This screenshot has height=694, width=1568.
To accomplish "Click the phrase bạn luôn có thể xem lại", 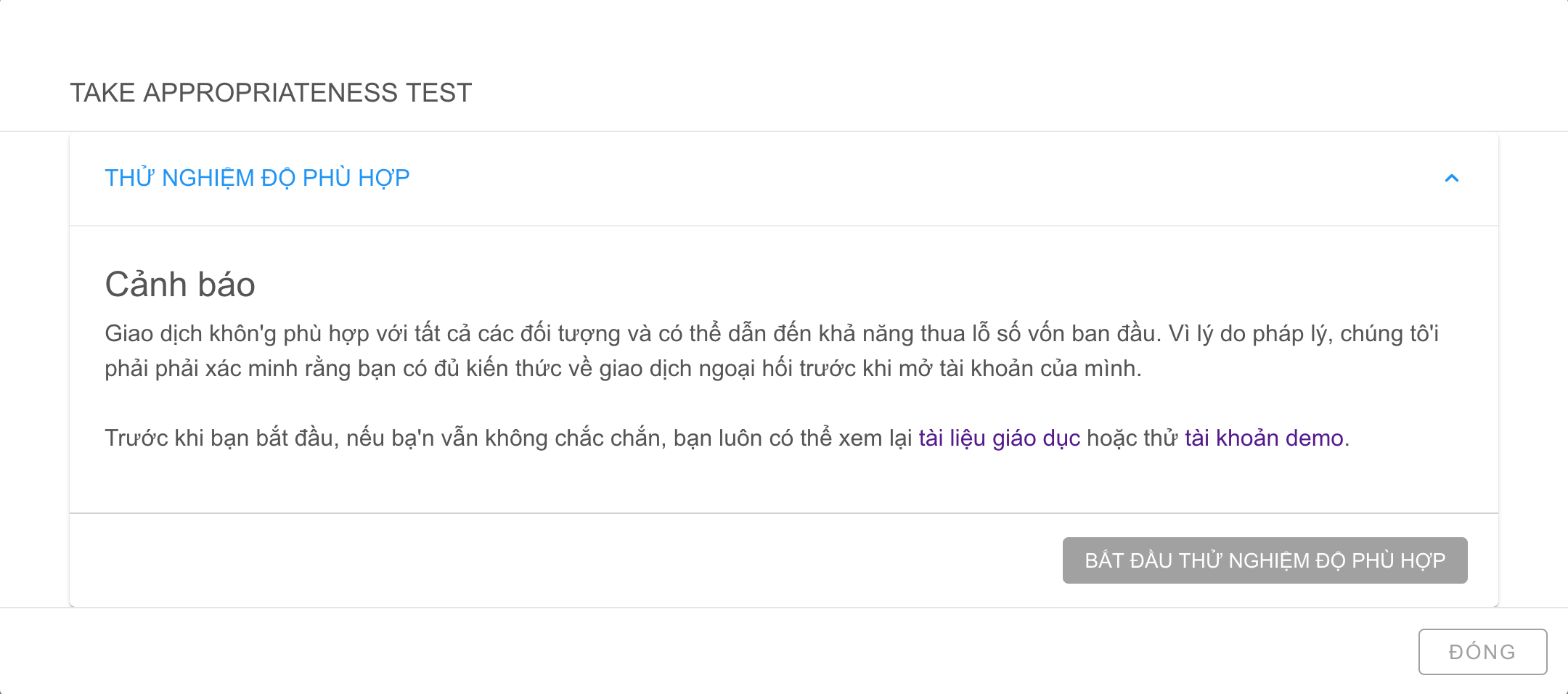I will click(x=792, y=438).
